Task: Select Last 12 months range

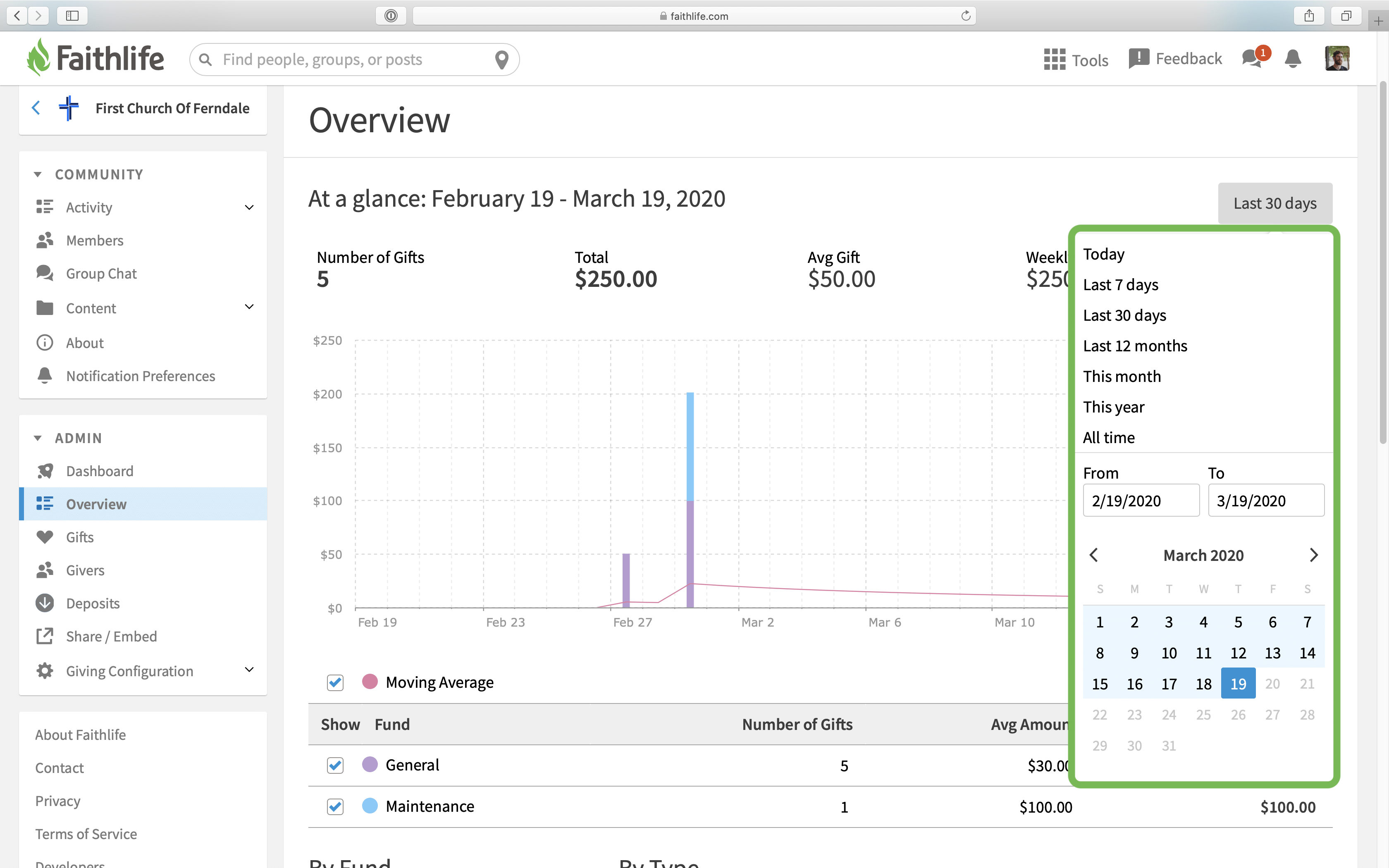Action: pos(1135,346)
